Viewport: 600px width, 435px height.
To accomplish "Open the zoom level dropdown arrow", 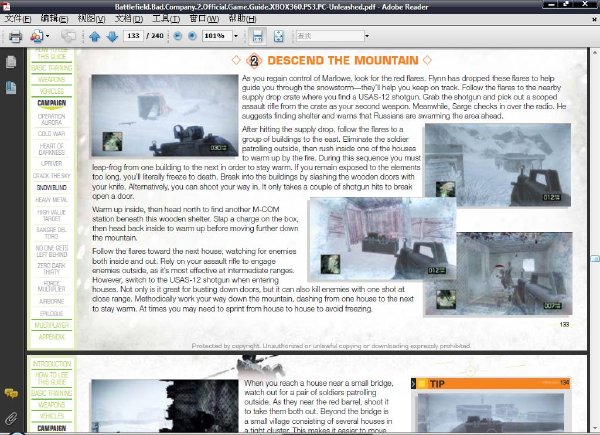I will 236,36.
